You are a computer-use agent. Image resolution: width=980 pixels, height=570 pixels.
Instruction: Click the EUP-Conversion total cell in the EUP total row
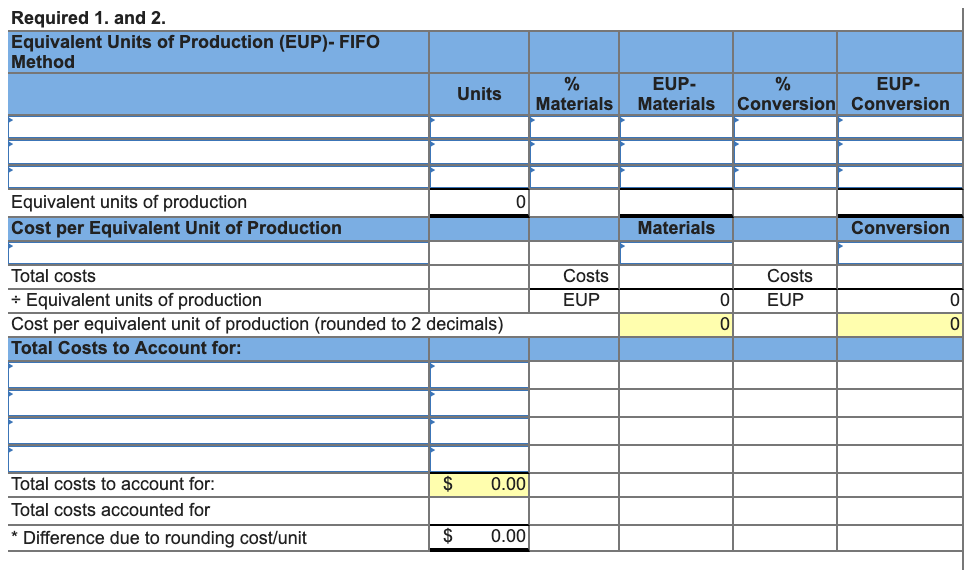(x=901, y=202)
